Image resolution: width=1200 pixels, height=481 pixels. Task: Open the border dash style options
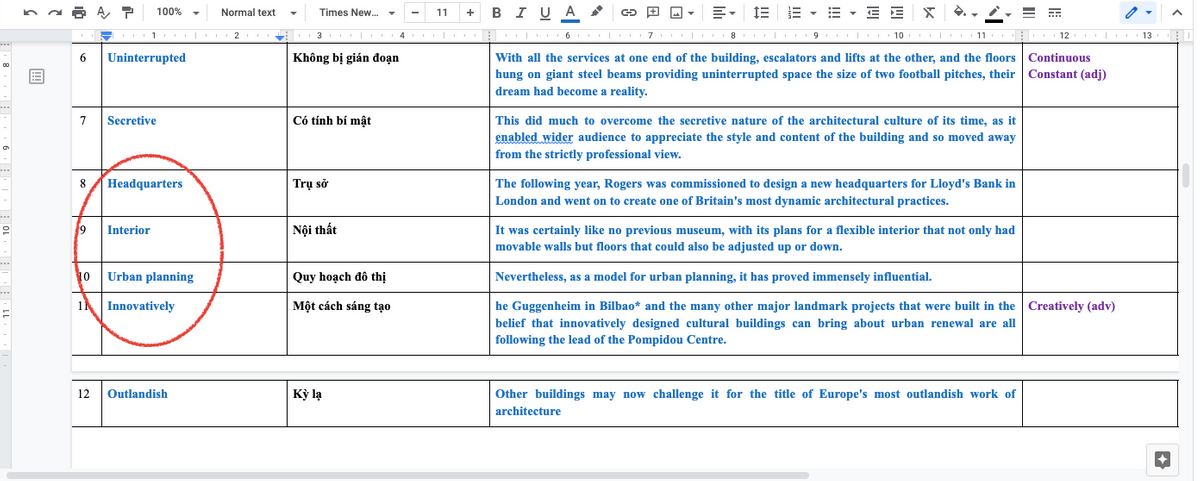point(1054,13)
